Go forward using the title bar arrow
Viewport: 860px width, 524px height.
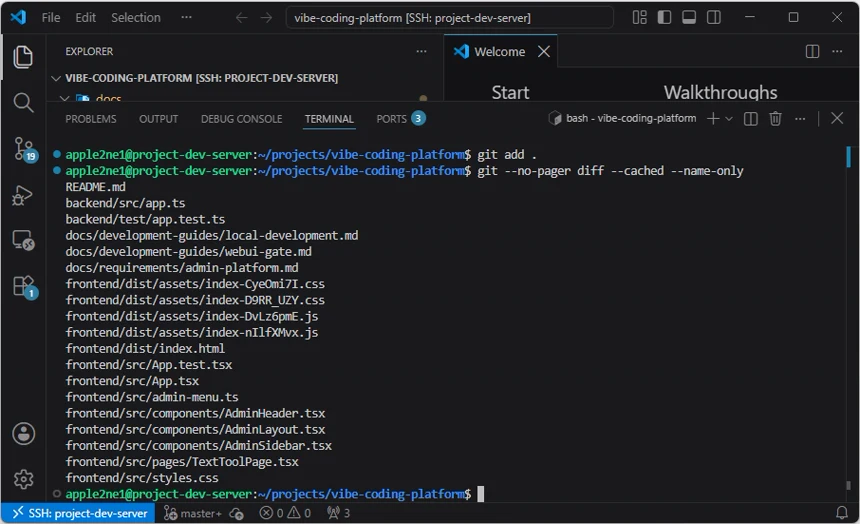(x=266, y=18)
